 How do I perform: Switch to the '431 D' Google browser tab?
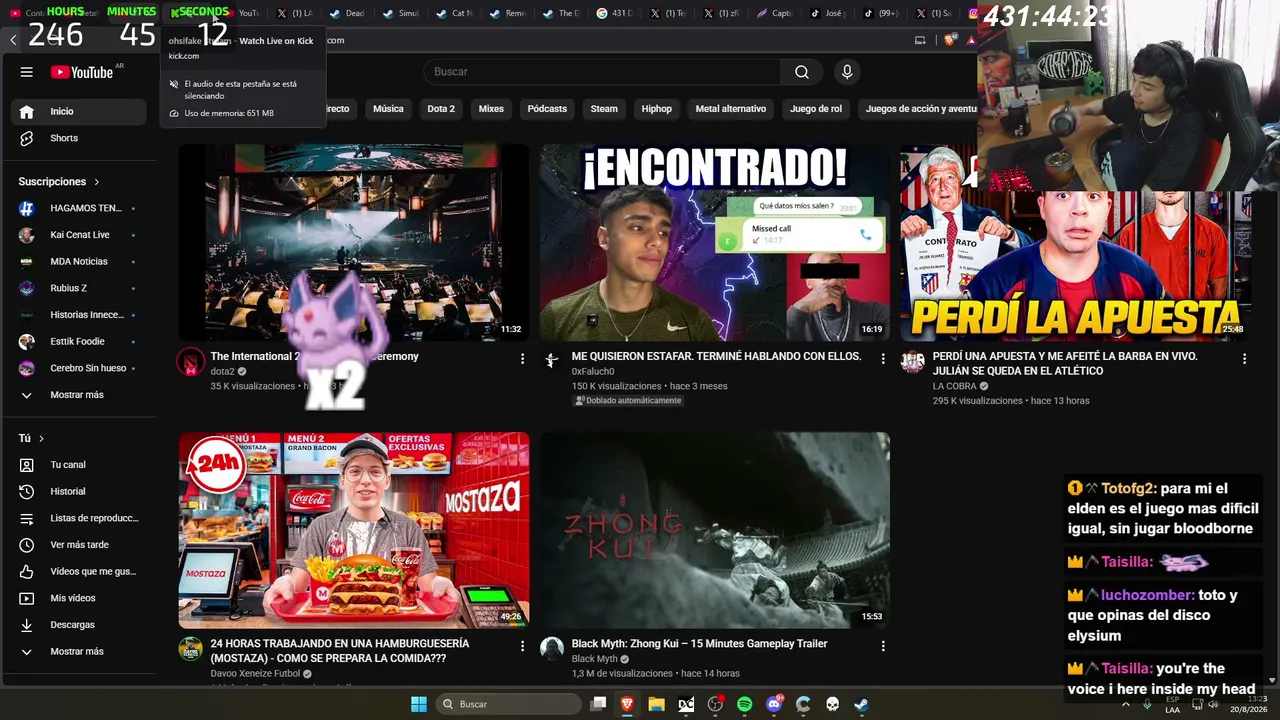click(615, 13)
